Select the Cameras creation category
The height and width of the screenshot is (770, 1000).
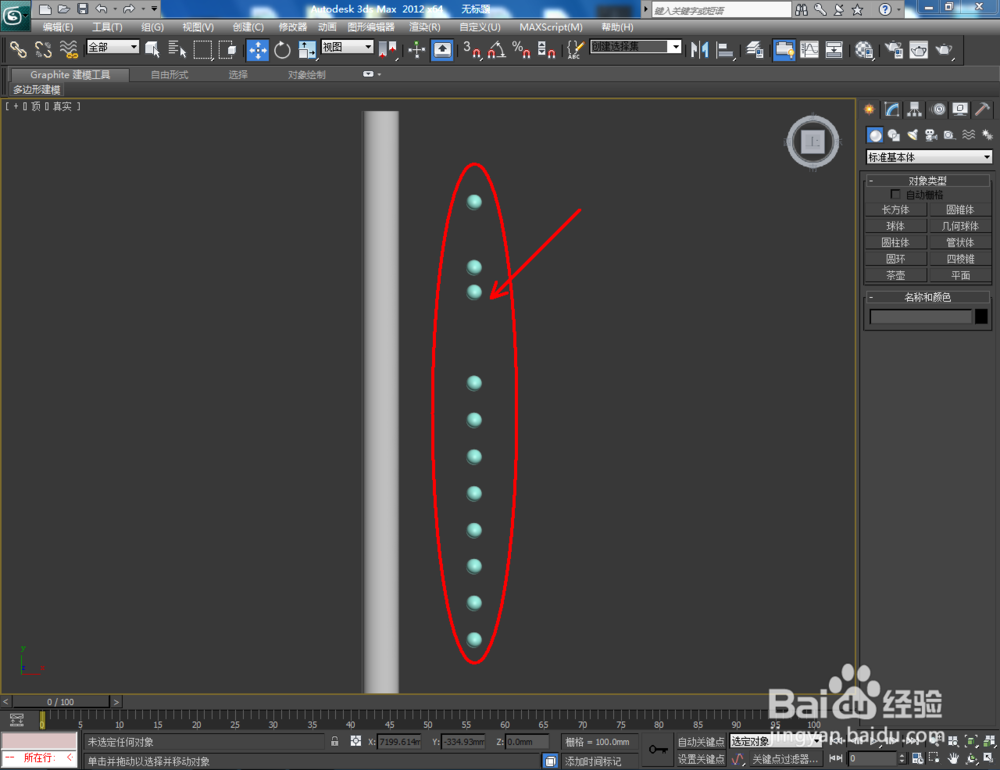click(931, 135)
